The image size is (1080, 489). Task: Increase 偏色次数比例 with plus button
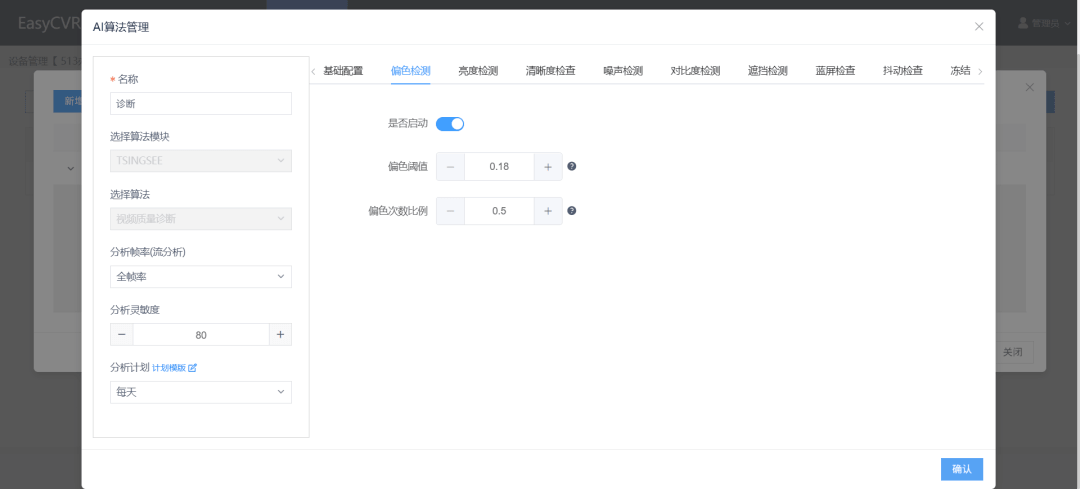548,211
